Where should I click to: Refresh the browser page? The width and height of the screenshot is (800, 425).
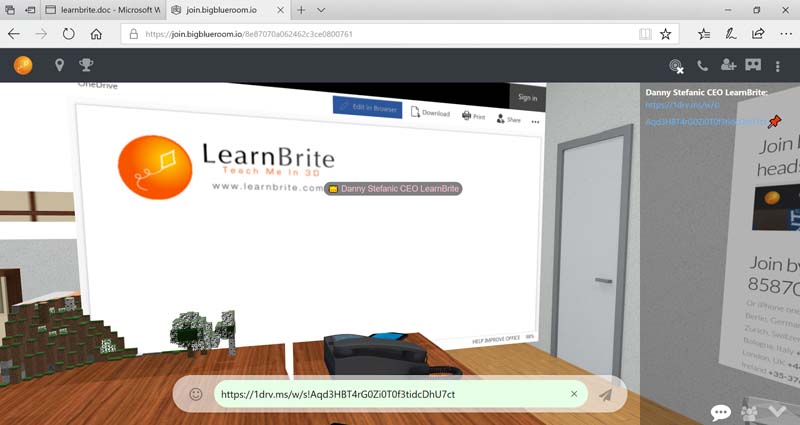(x=68, y=34)
